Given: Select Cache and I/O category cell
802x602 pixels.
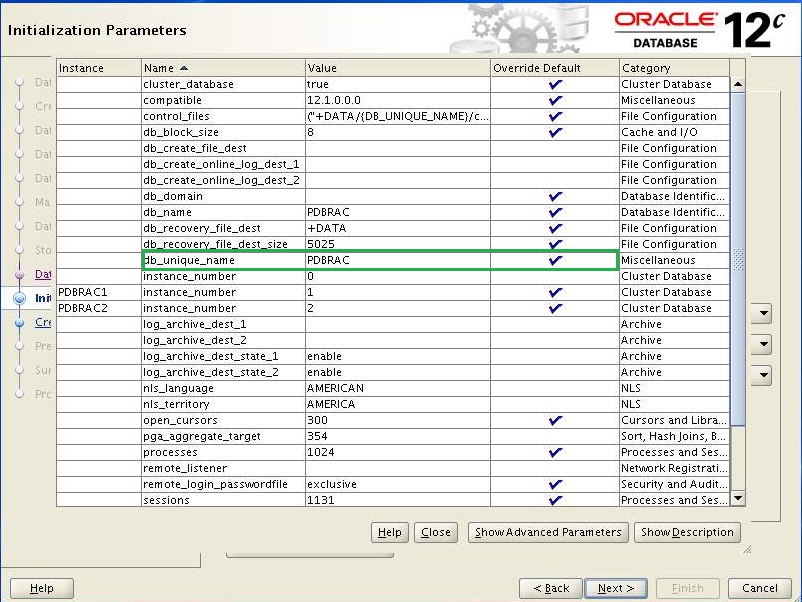Looking at the screenshot, I should coord(674,132).
